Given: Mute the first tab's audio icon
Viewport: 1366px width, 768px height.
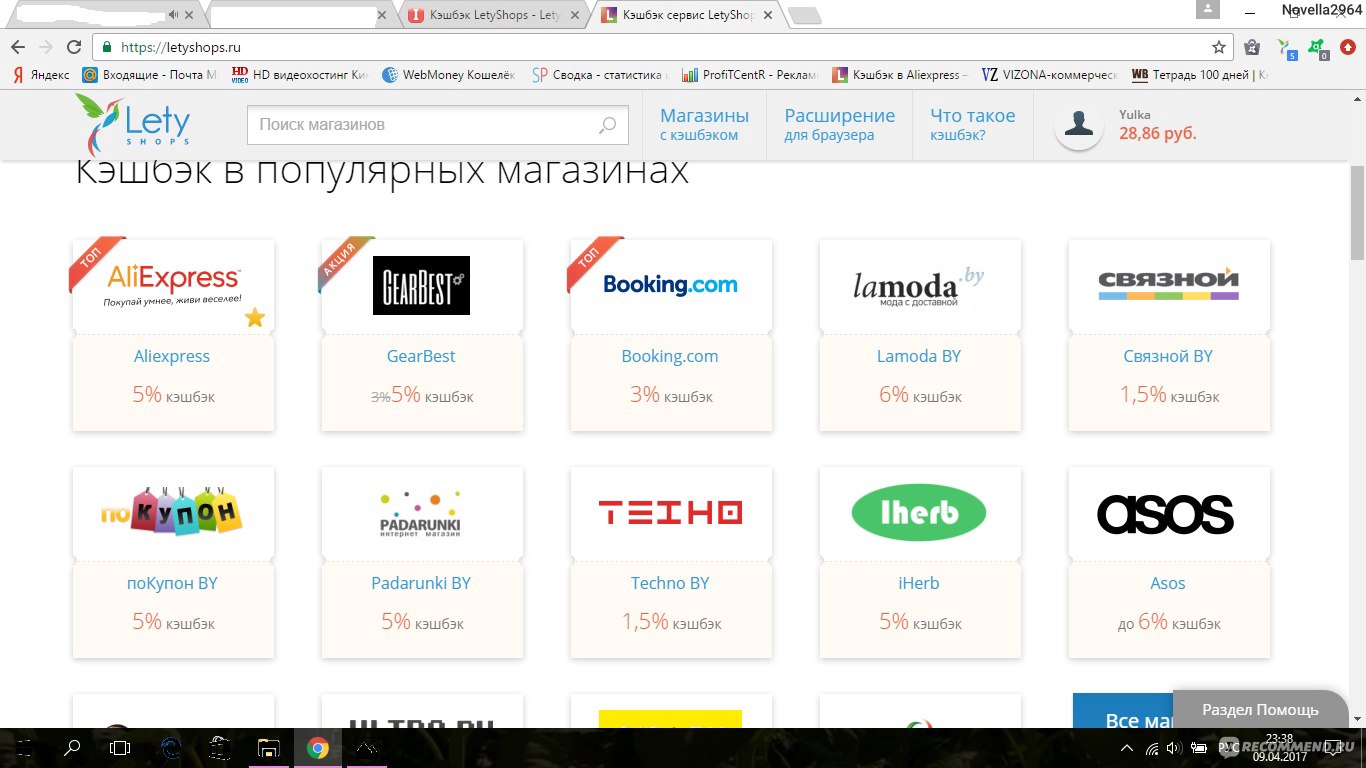Looking at the screenshot, I should pyautogui.click(x=173, y=14).
